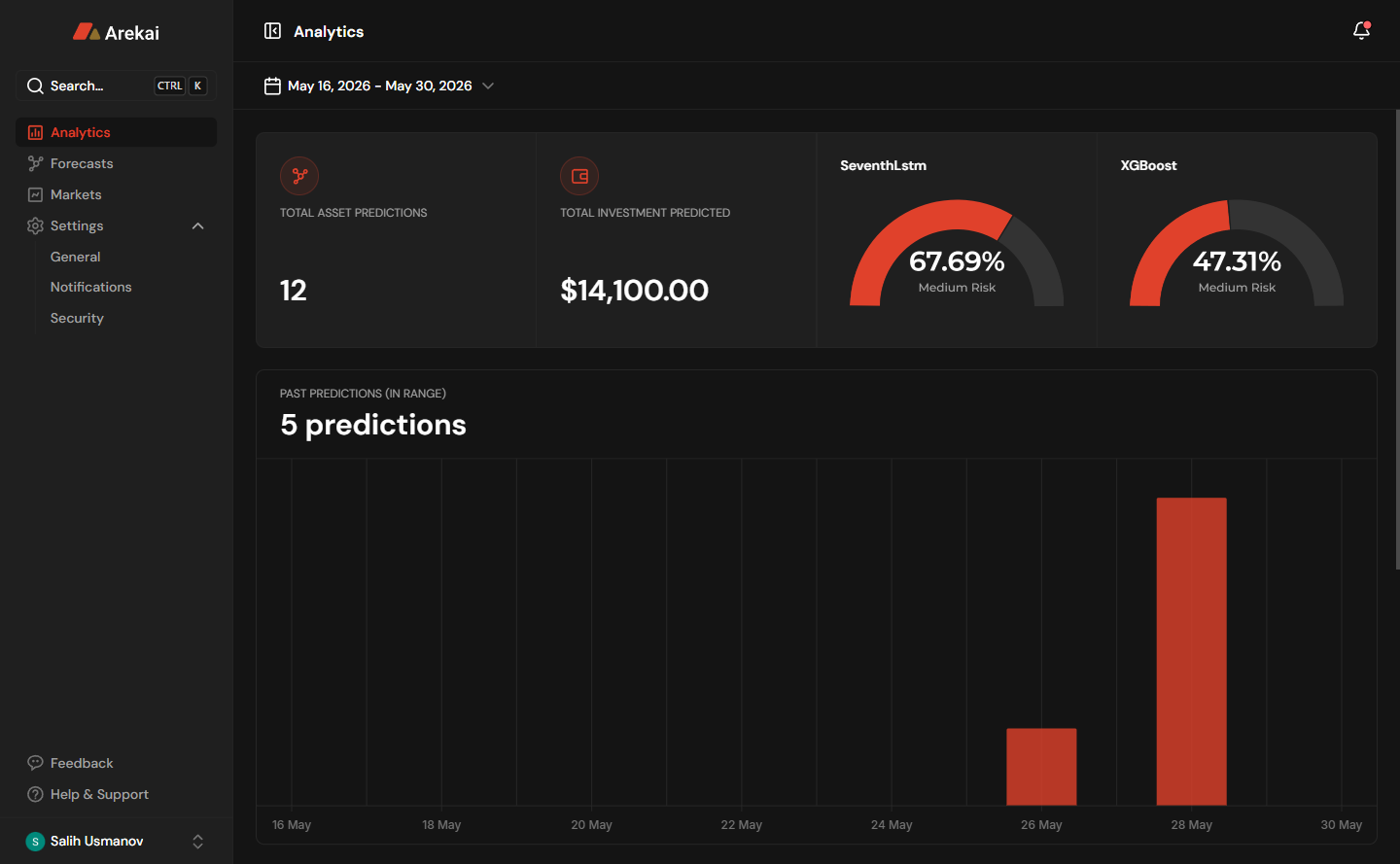Expand the Salih Usmanov account switcher
The width and height of the screenshot is (1400, 864).
point(197,842)
